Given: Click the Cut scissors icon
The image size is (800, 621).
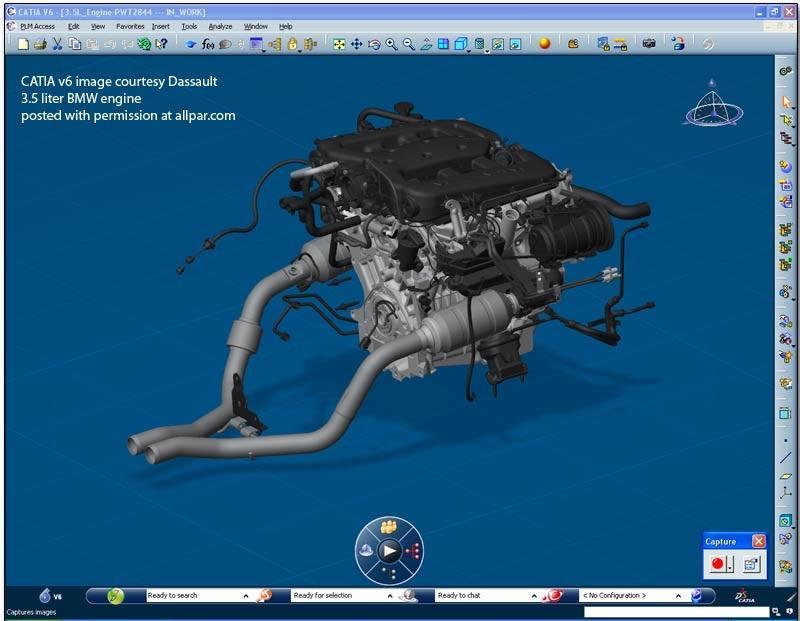Looking at the screenshot, I should point(57,44).
